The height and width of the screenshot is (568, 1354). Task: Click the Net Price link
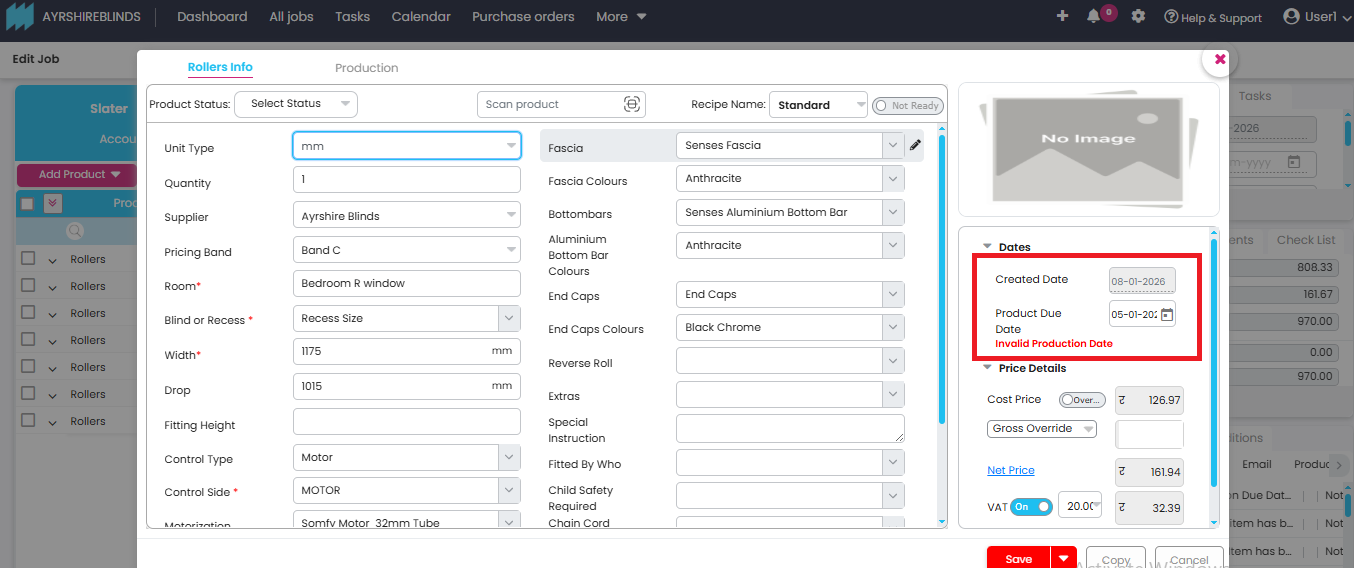pos(1010,471)
